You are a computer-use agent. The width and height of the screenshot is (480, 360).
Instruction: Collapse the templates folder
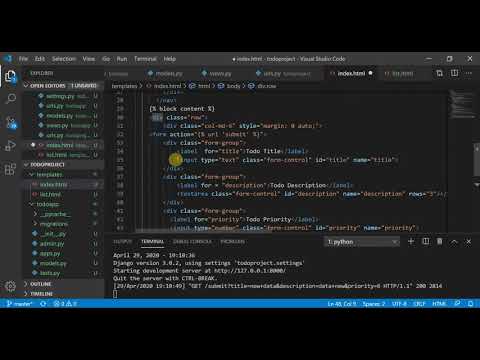click(63, 174)
